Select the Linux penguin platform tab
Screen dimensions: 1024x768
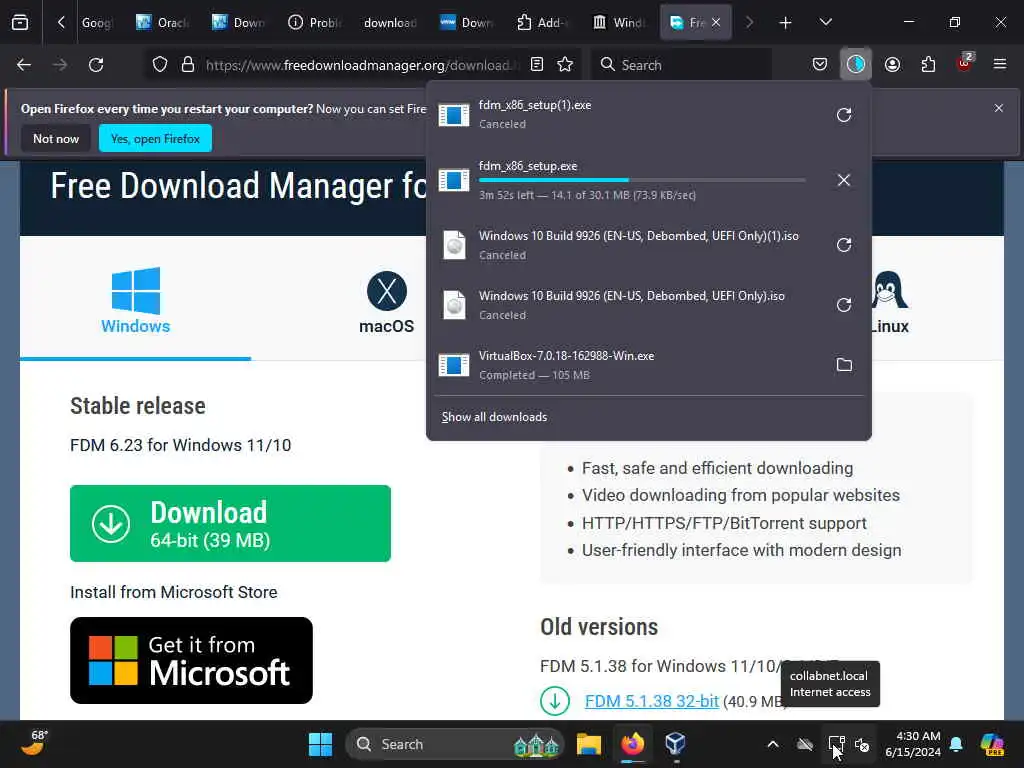889,302
